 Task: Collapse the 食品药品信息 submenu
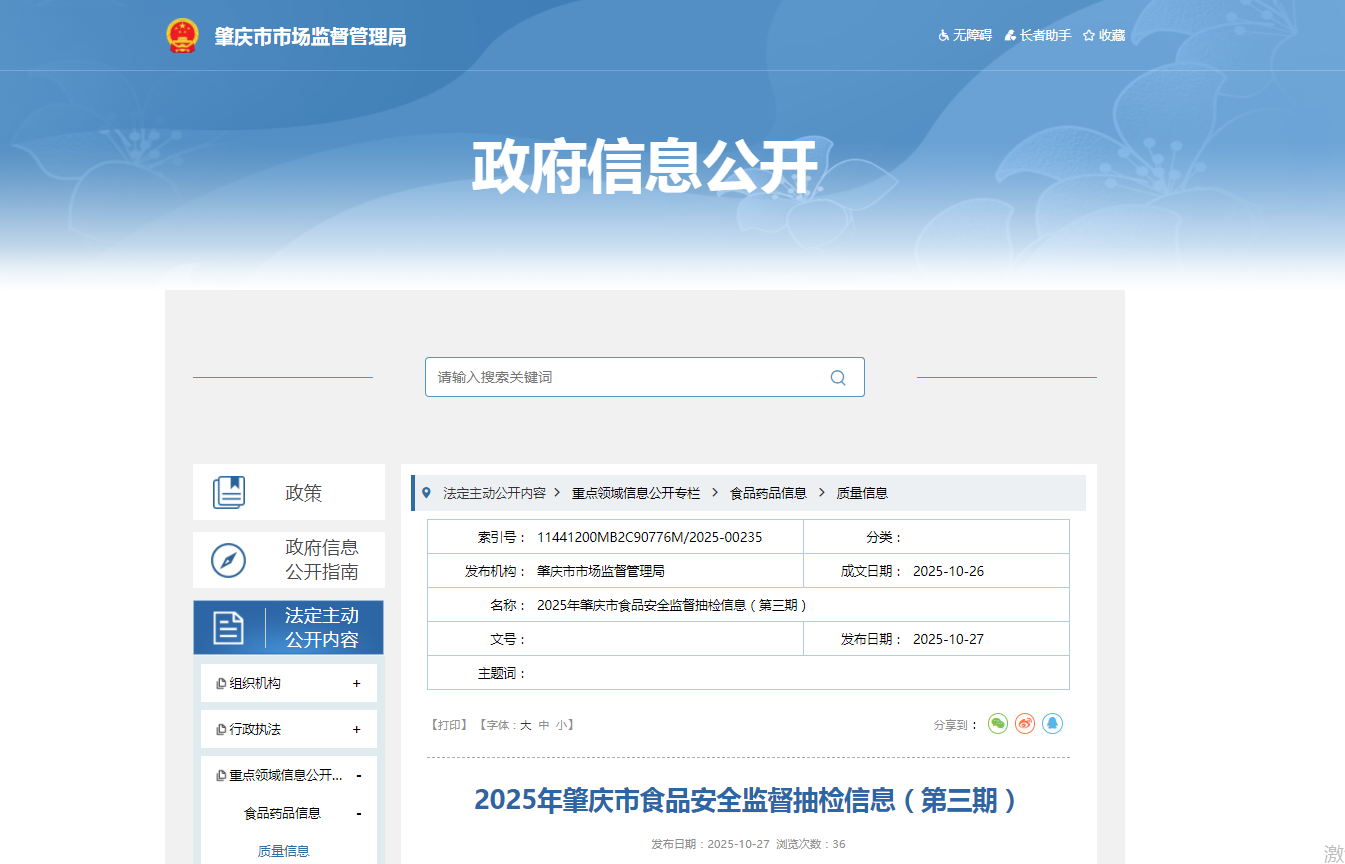tap(358, 814)
